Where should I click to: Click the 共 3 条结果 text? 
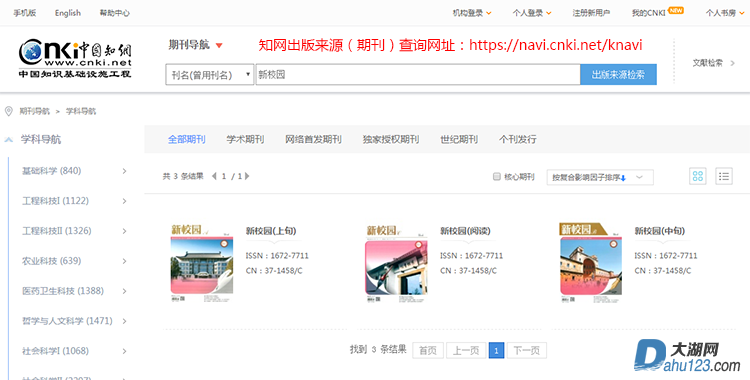(183, 176)
